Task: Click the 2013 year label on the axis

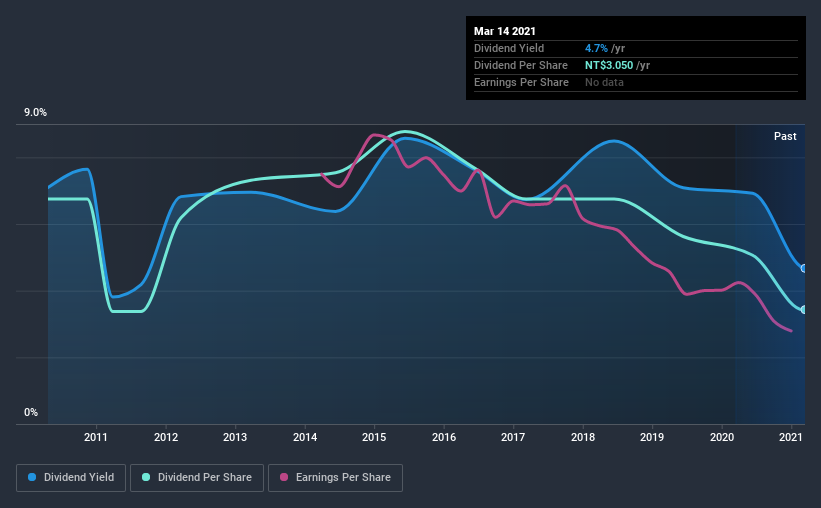Action: point(235,437)
